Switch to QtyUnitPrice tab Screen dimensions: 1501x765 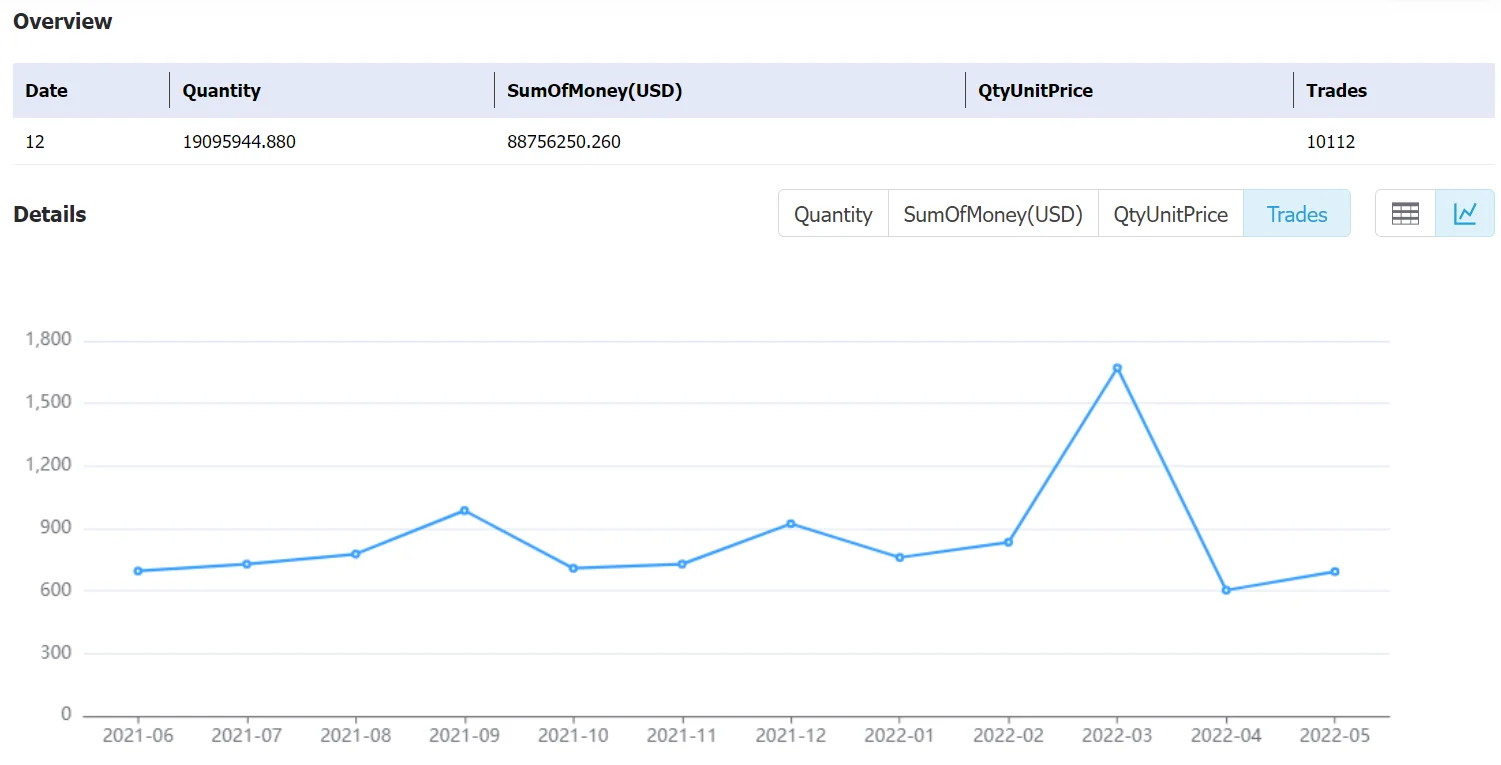1170,214
